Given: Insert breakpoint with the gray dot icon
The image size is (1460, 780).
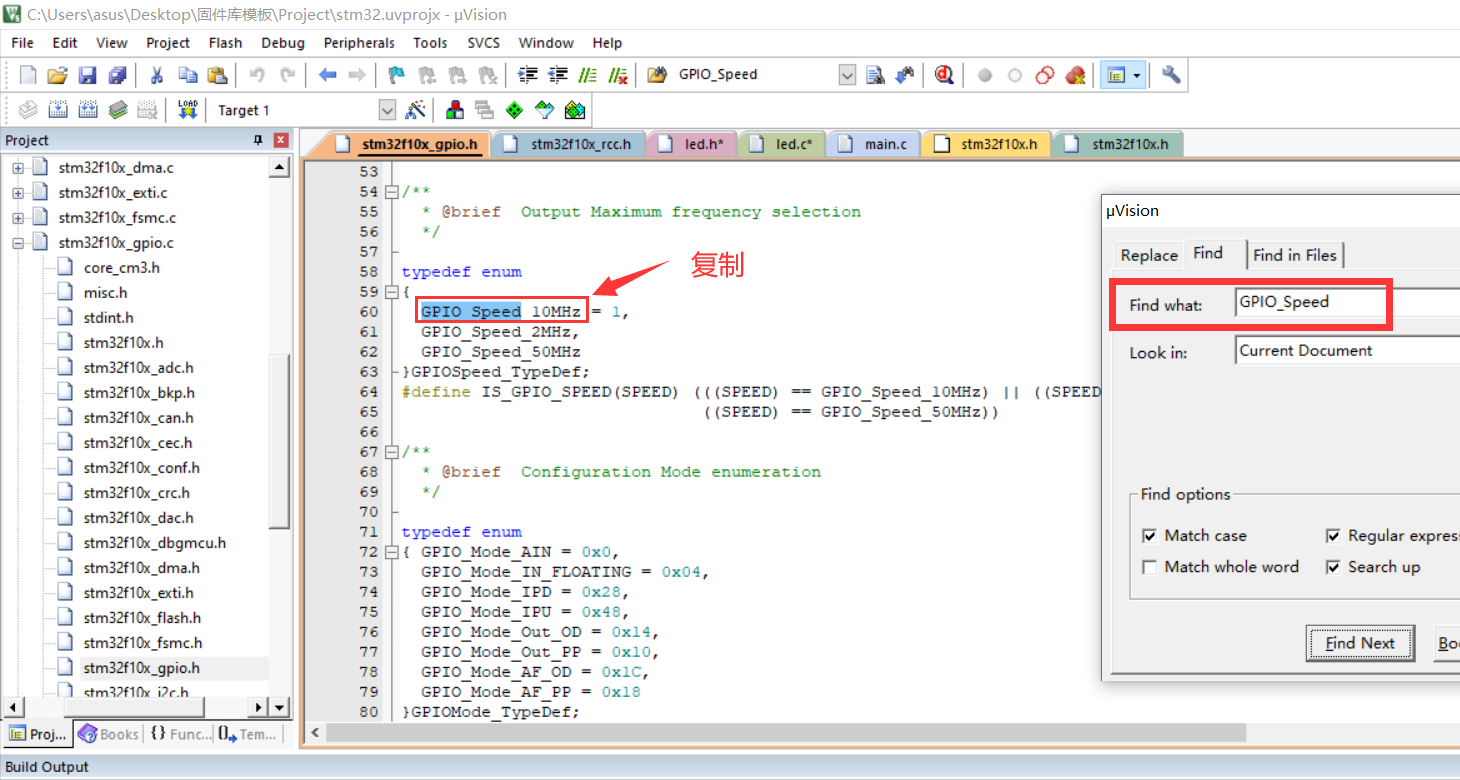Looking at the screenshot, I should 985,75.
